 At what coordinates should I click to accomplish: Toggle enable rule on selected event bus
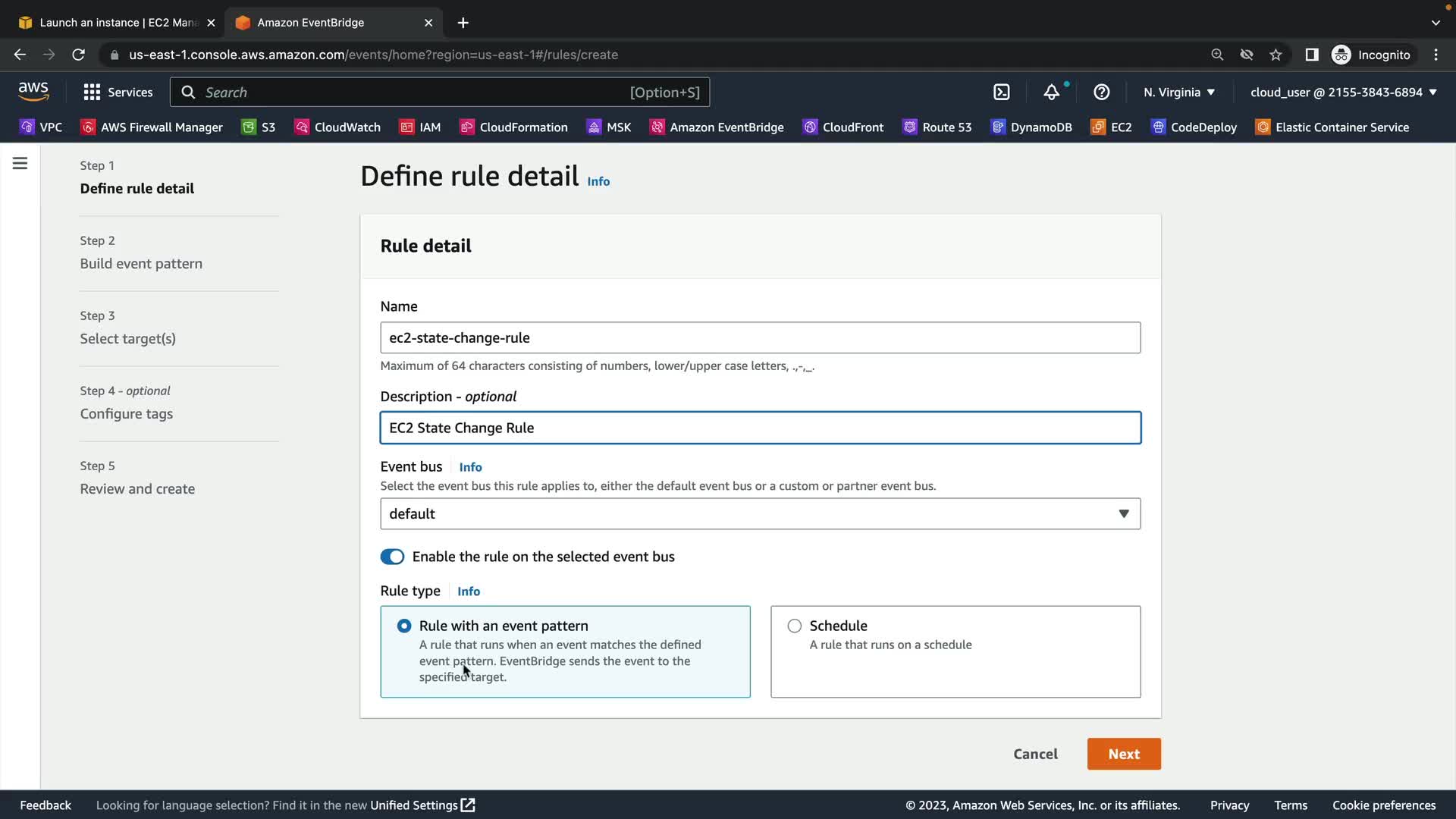click(x=392, y=557)
